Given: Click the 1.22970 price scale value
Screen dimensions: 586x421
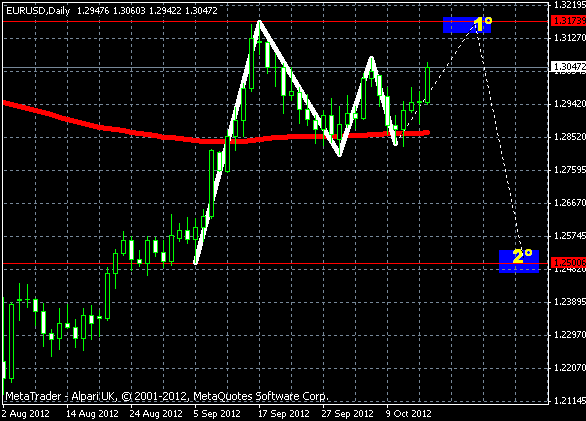Looking at the screenshot, I should 570,335.
